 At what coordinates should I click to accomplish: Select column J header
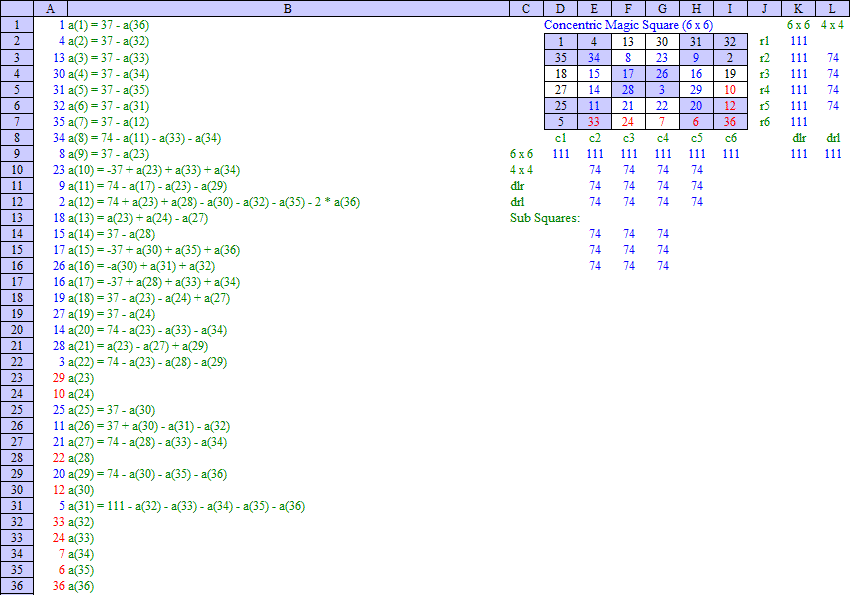pos(764,8)
